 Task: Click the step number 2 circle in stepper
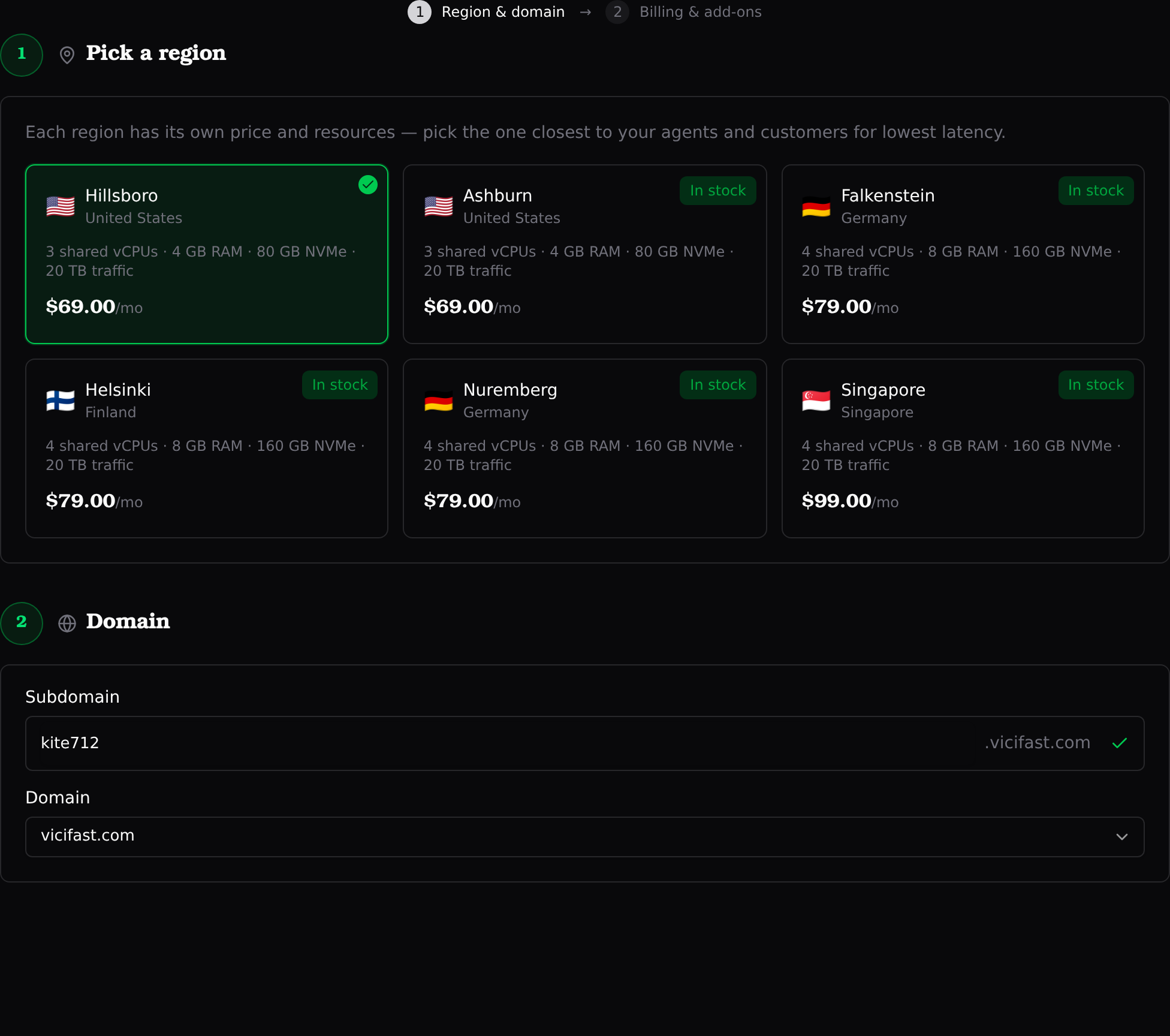point(617,12)
